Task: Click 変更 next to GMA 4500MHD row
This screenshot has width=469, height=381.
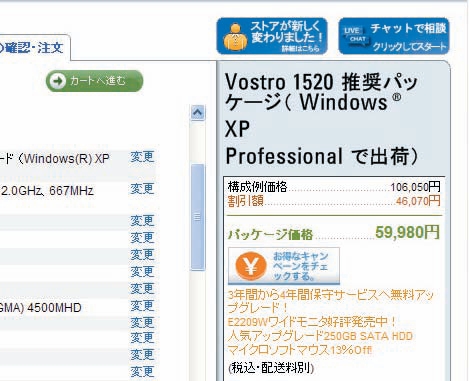Action: pyautogui.click(x=142, y=305)
